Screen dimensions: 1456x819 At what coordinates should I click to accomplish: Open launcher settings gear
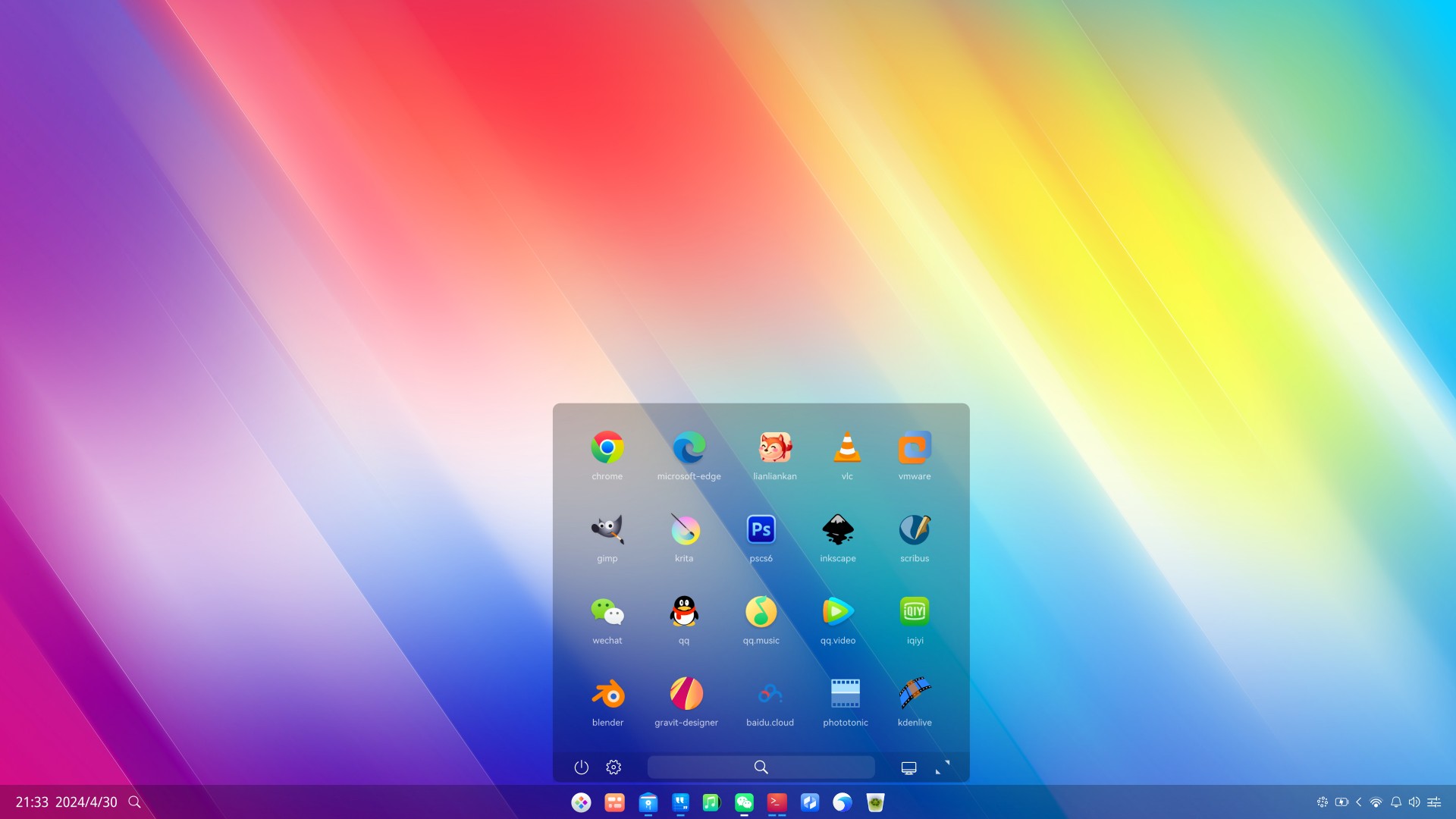tap(613, 767)
